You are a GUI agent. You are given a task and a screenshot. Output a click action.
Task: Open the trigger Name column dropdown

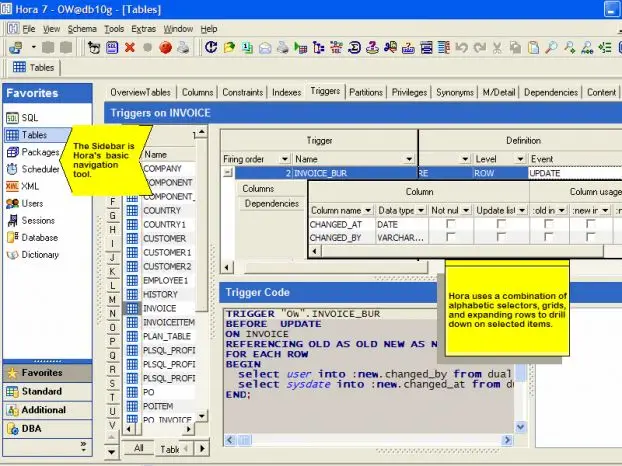coord(409,159)
